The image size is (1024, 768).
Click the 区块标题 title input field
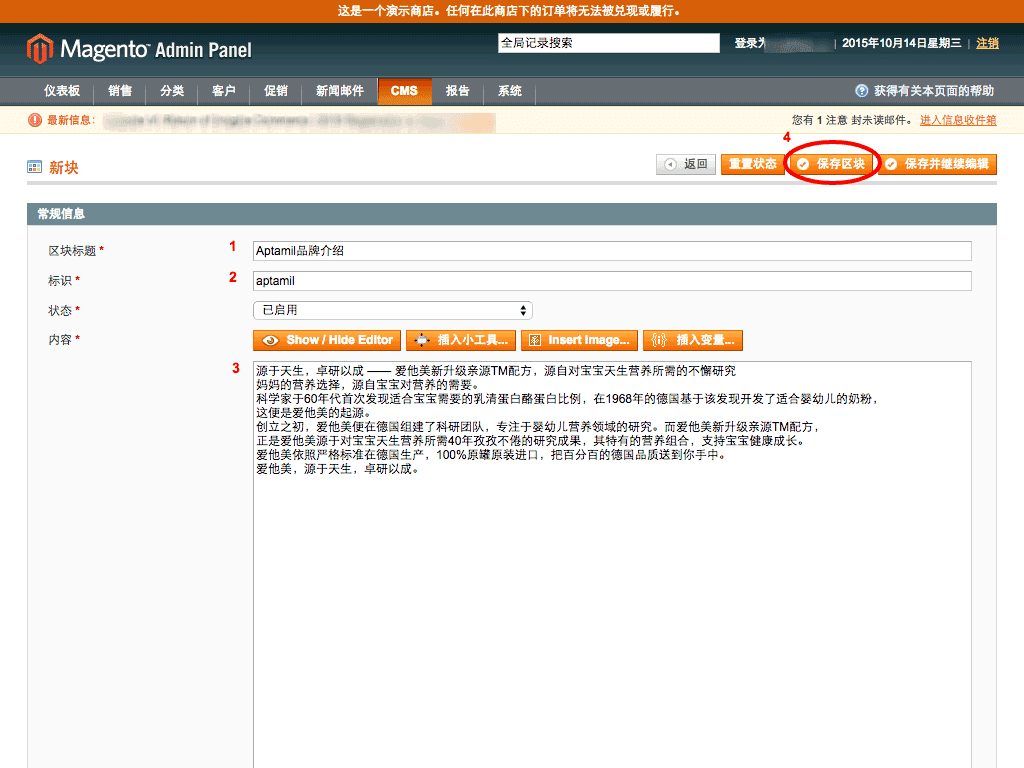click(x=612, y=251)
